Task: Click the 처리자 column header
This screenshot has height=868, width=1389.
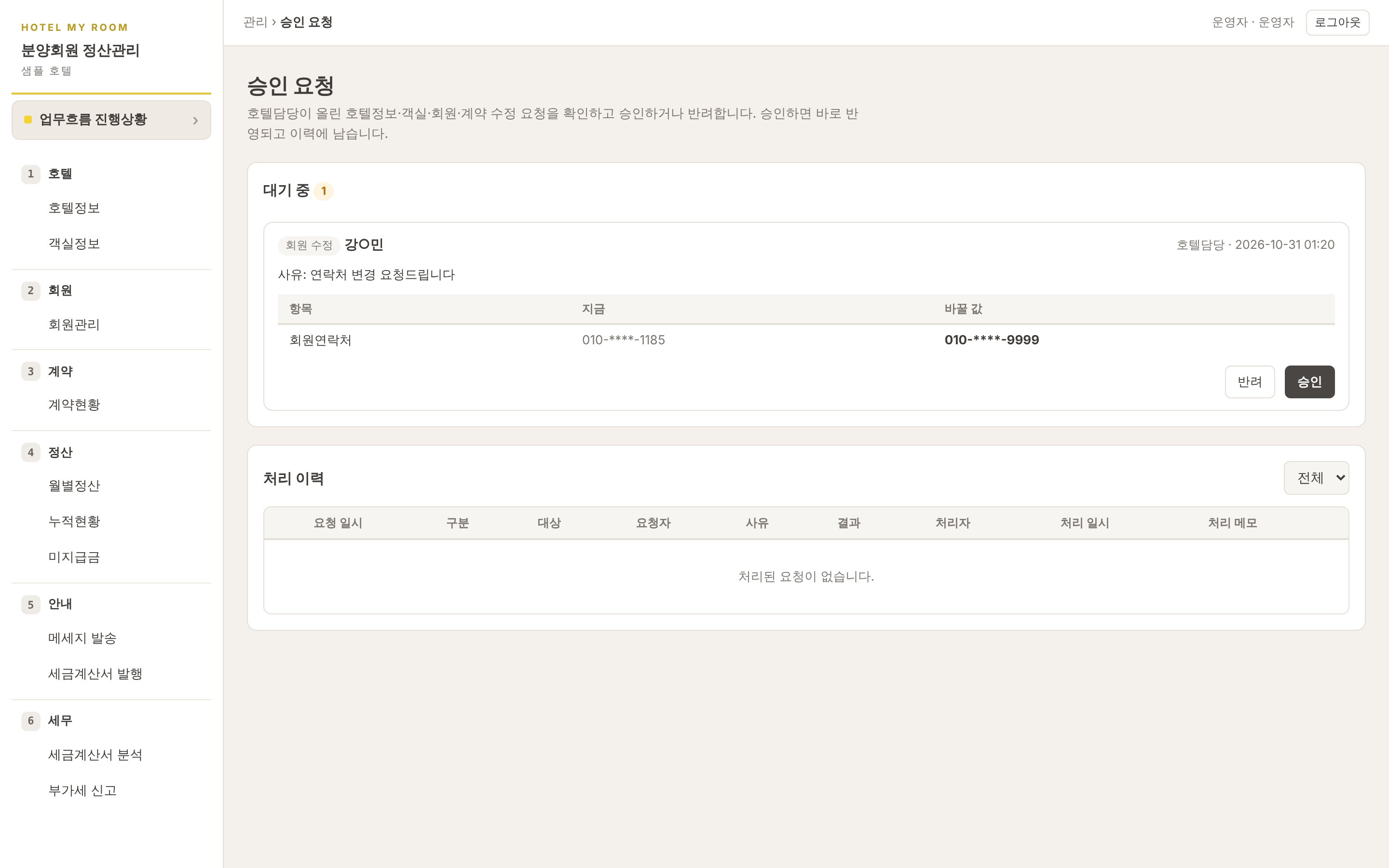Action: point(953,523)
